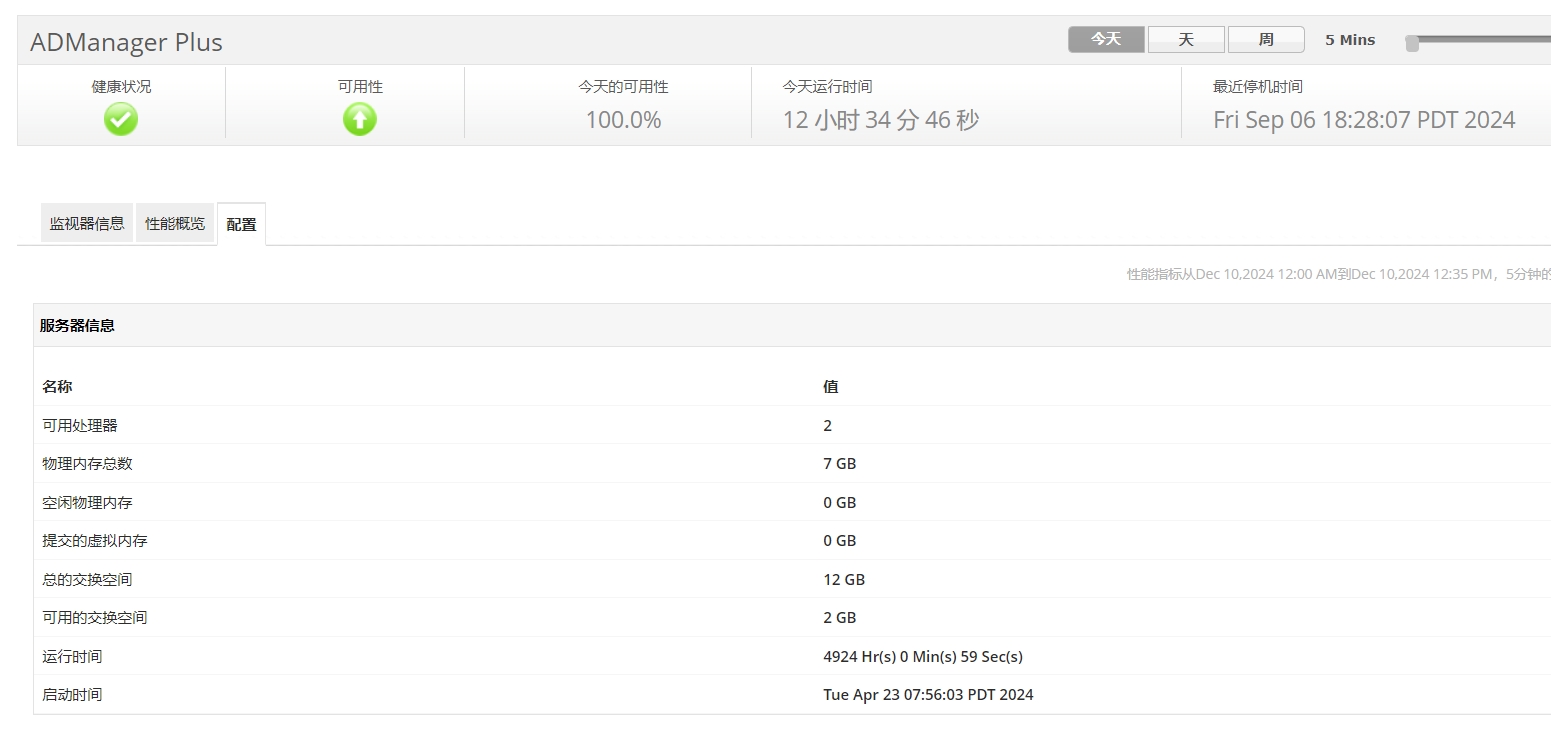This screenshot has width=1551, height=736.
Task: Click the 空闲物理内存 row label
Action: click(87, 502)
